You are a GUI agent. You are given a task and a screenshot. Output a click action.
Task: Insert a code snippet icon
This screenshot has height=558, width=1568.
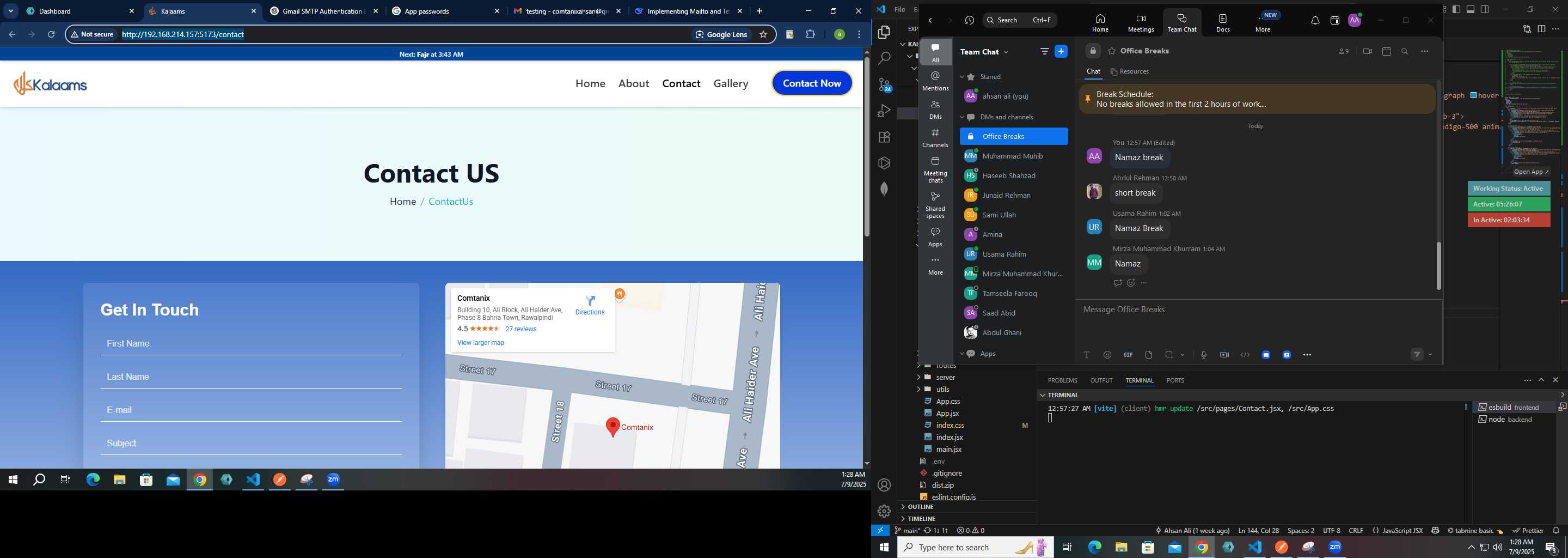(x=1245, y=355)
